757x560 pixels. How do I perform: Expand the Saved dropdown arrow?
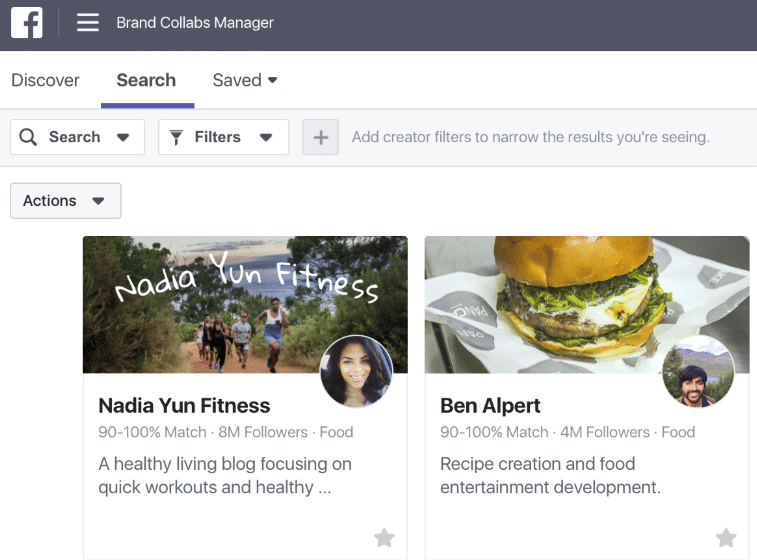(272, 80)
